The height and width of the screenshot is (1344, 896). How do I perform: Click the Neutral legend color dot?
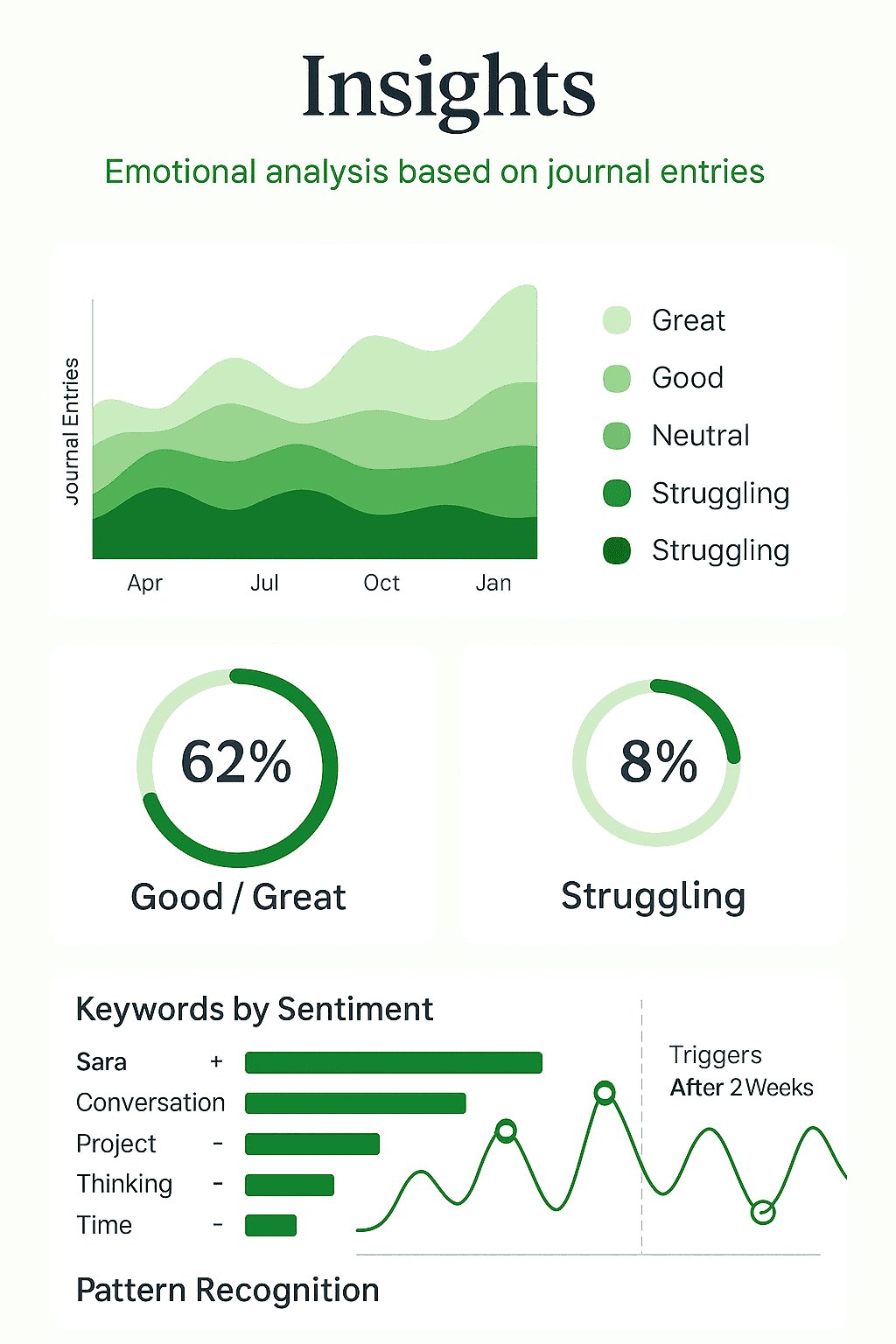617,436
